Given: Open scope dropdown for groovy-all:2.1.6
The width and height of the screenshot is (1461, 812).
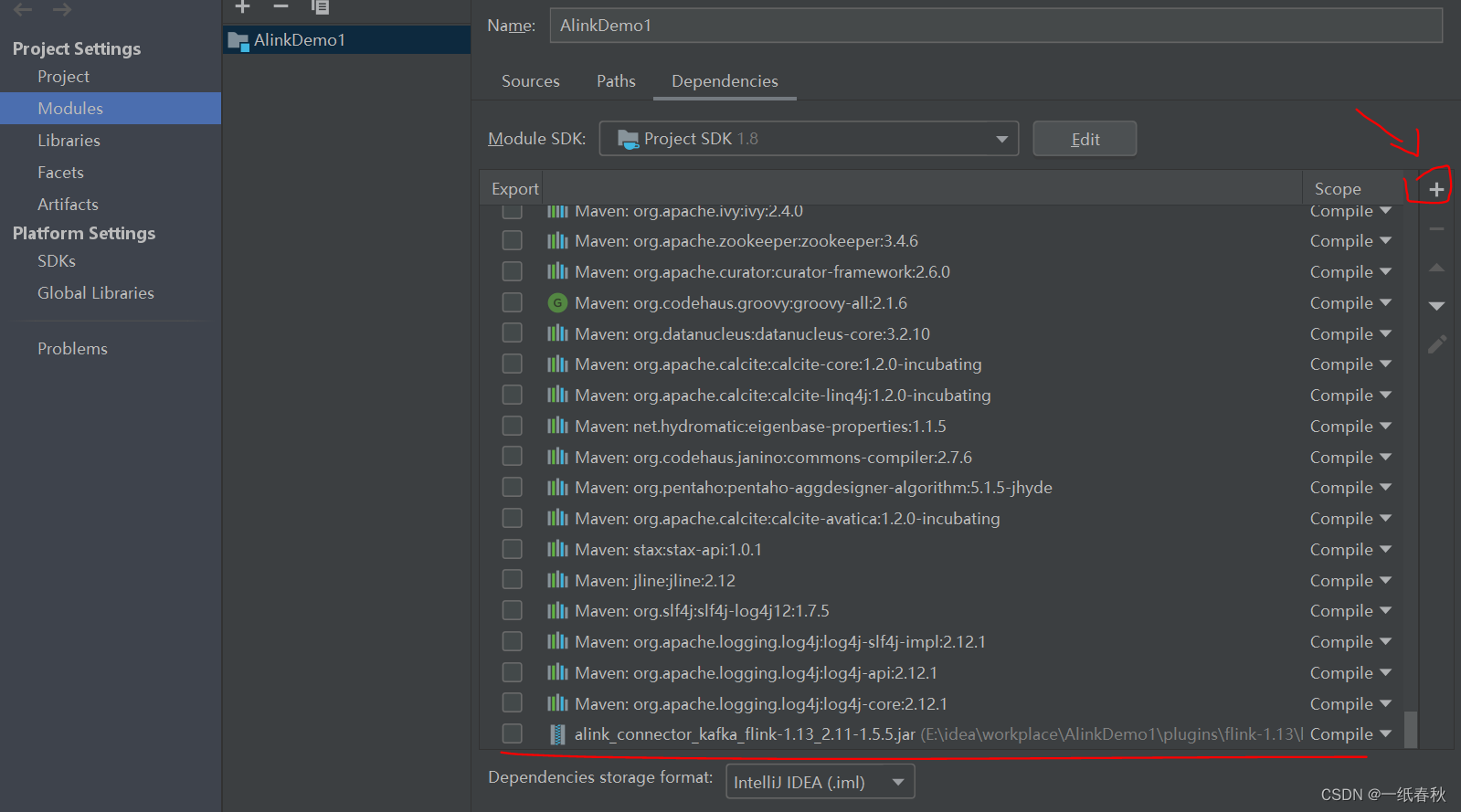Looking at the screenshot, I should click(x=1350, y=302).
